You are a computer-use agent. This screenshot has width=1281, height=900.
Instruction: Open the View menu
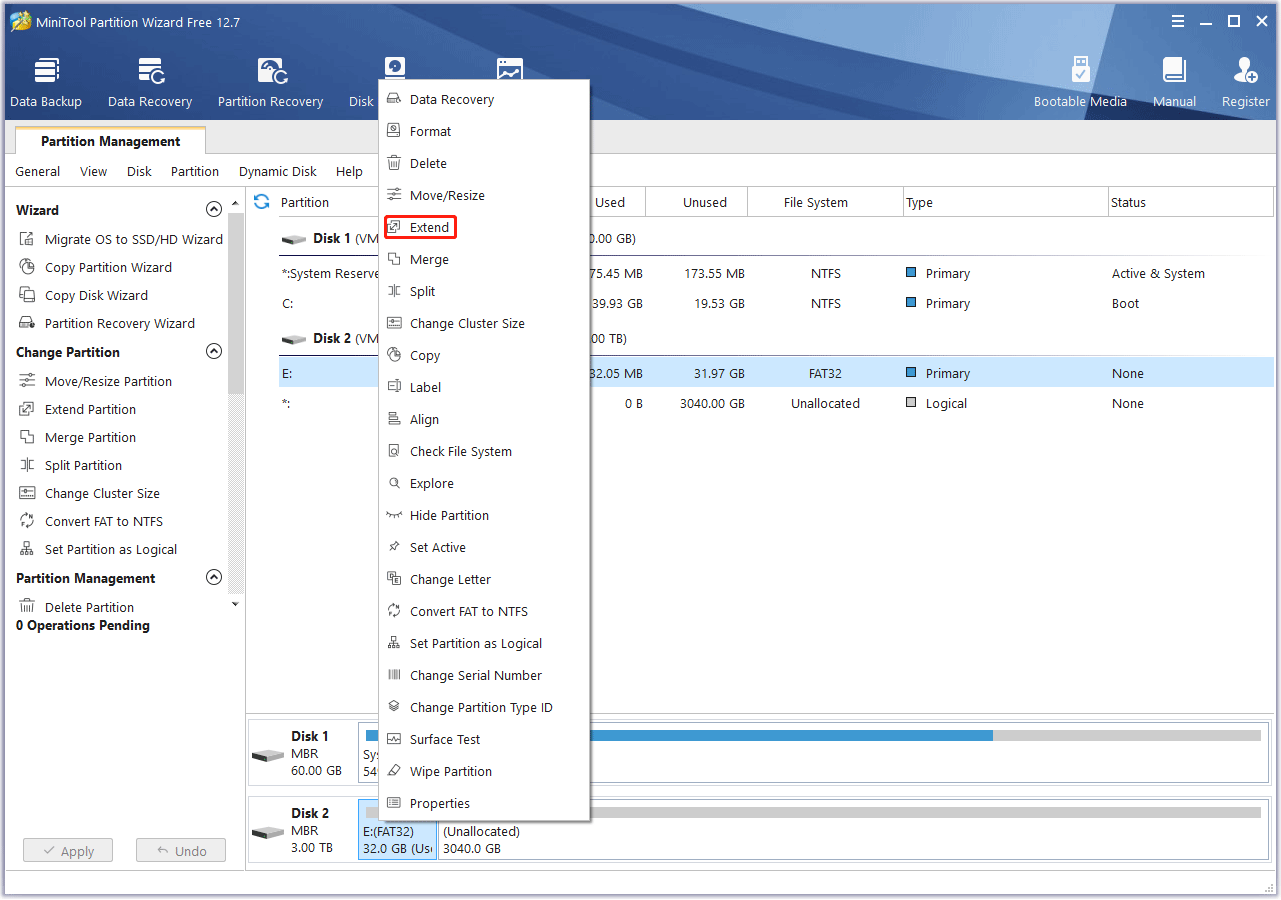[93, 171]
